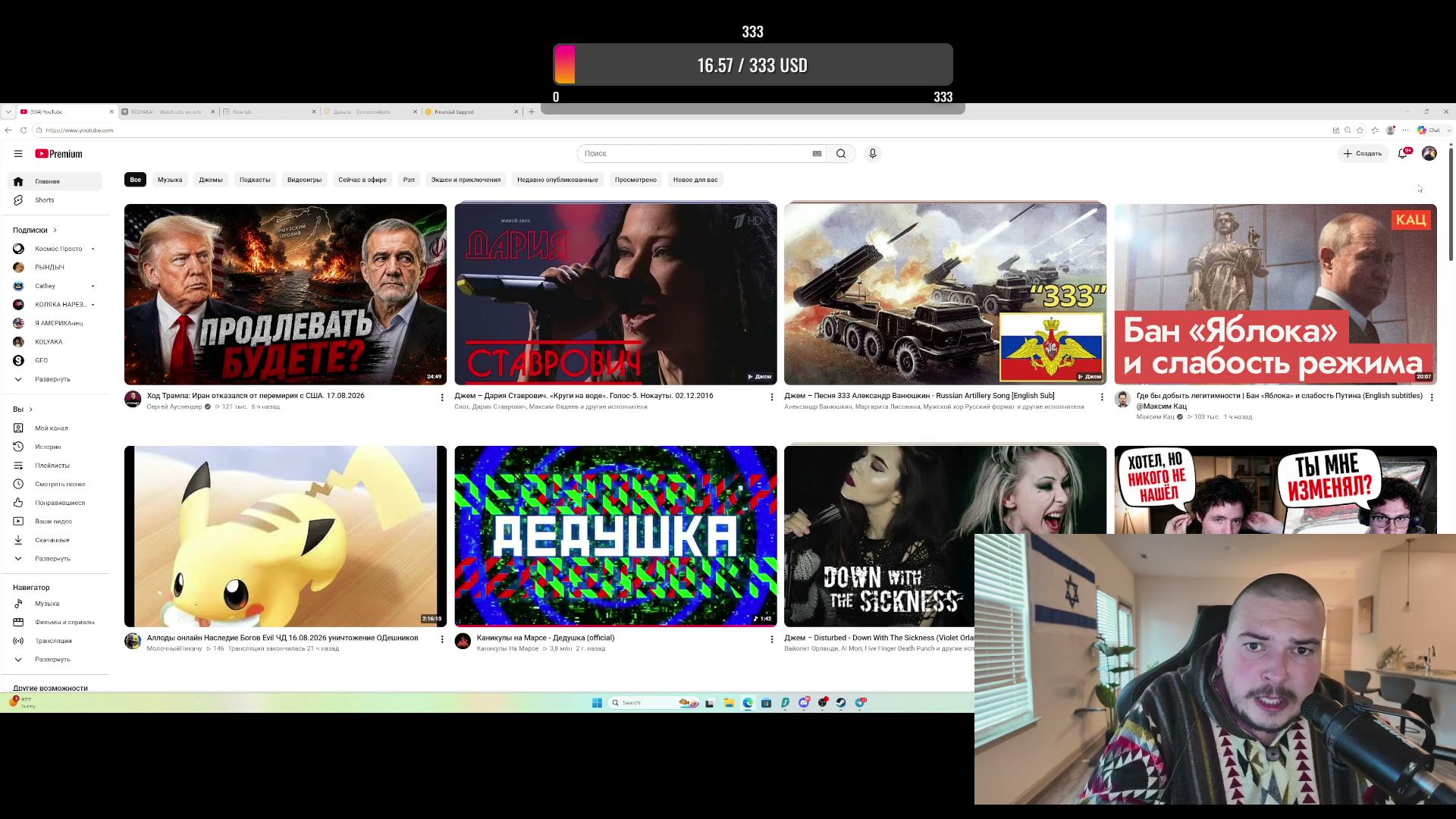Open 'Плейлисты' in the sidebar
Viewport: 1456px width, 819px height.
(55, 466)
